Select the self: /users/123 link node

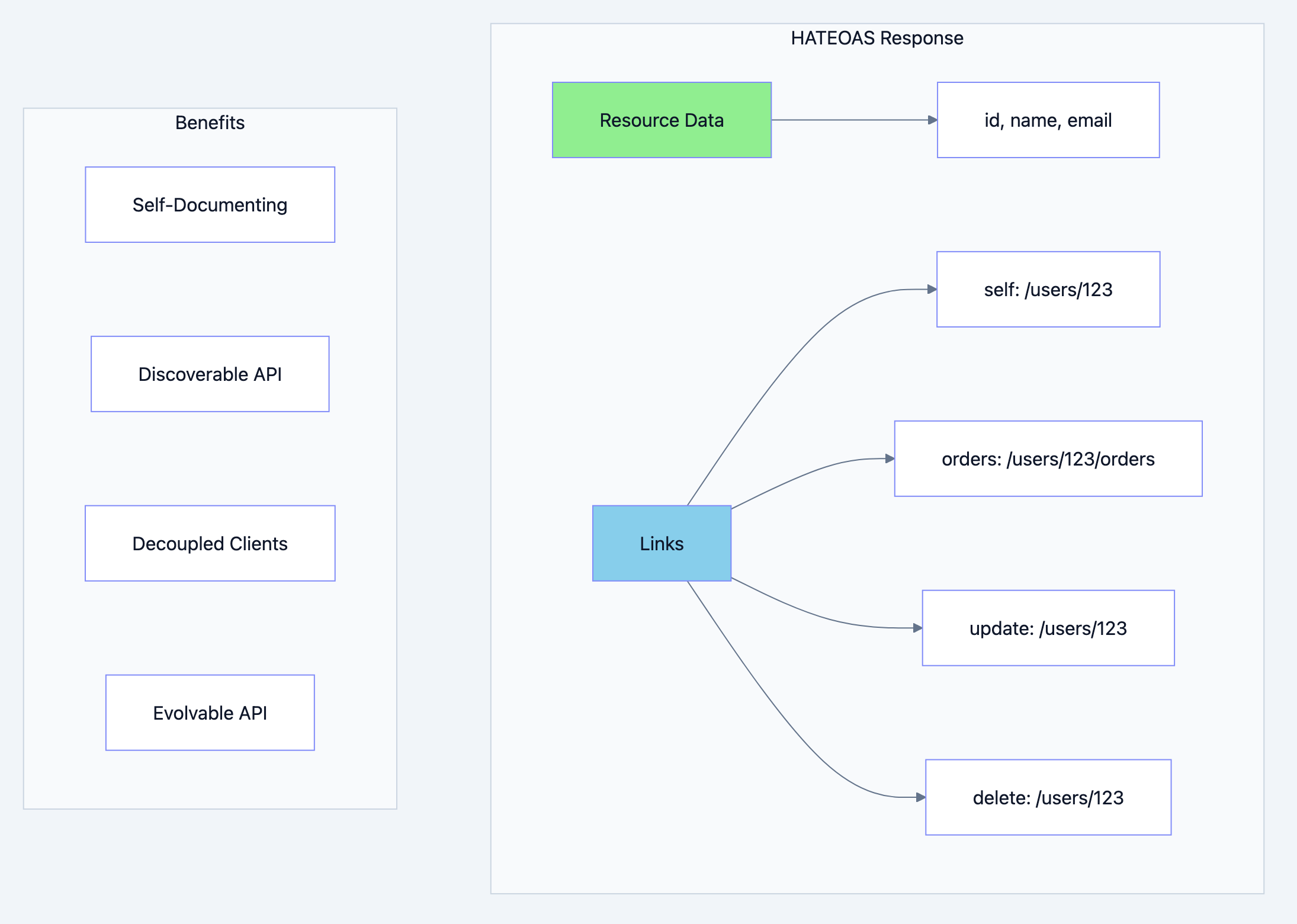1048,290
